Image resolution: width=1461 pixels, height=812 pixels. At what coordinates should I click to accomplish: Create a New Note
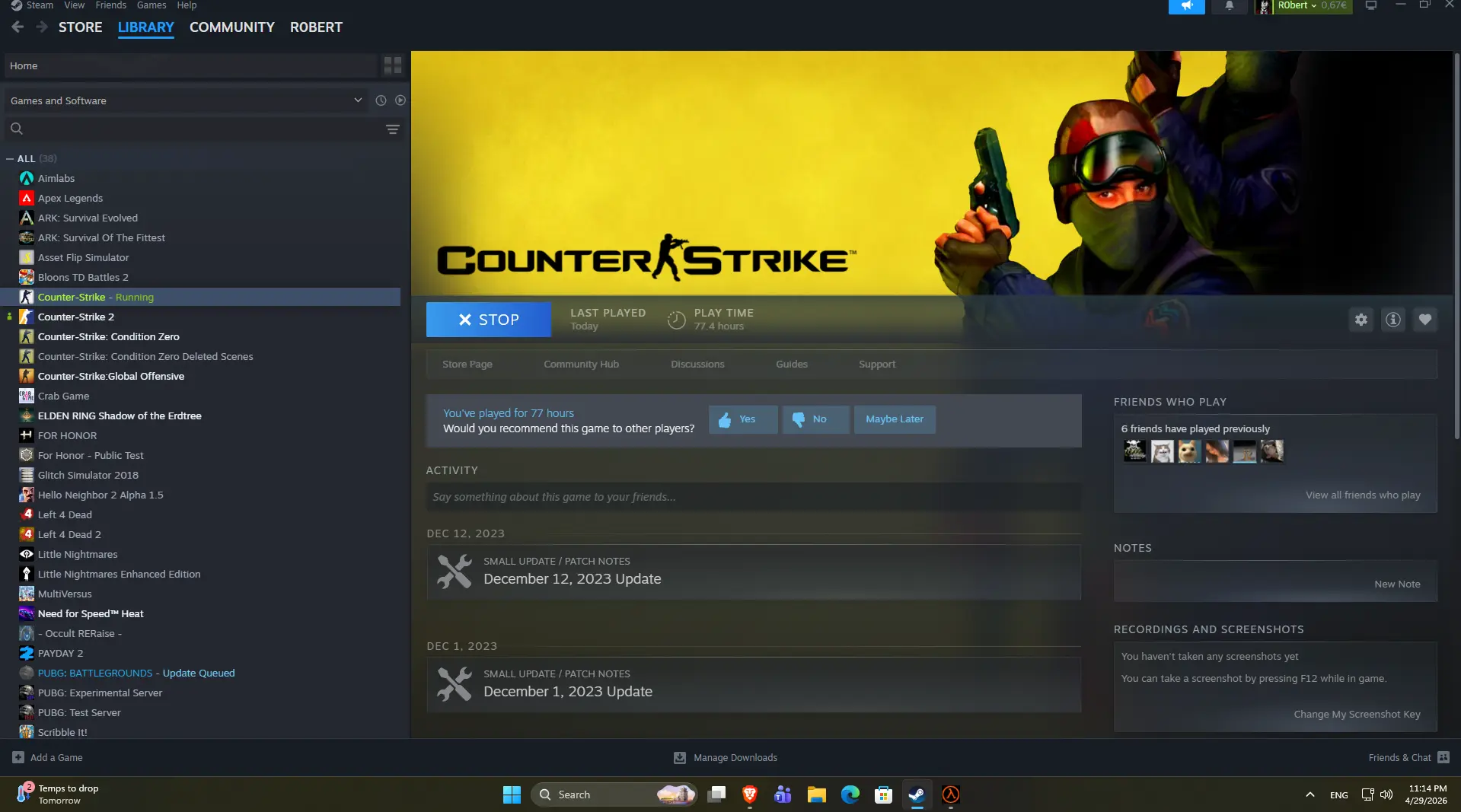[1397, 584]
